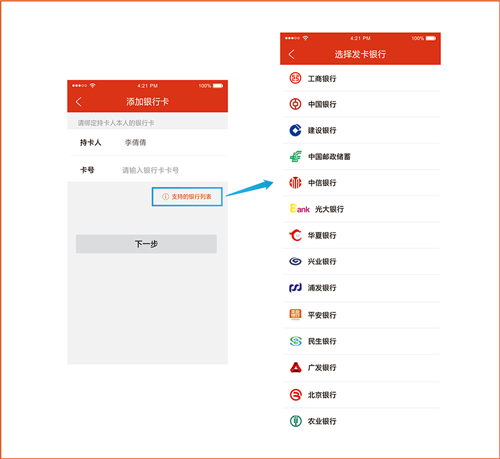This screenshot has width=500, height=459.
Task: Select 农业银行 text in bank list
Action: click(x=322, y=421)
